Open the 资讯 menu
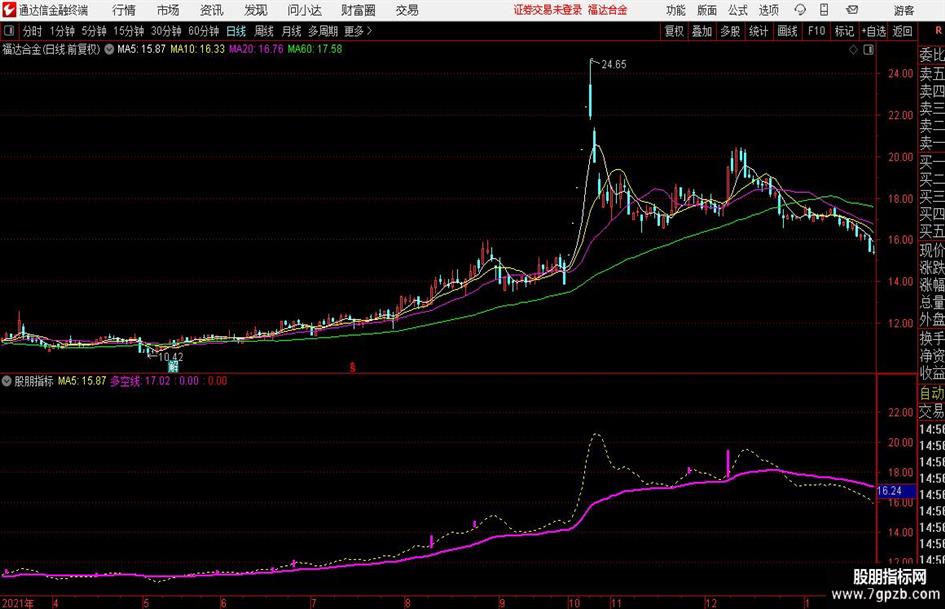Screen dimensions: 945x609 tap(212, 10)
